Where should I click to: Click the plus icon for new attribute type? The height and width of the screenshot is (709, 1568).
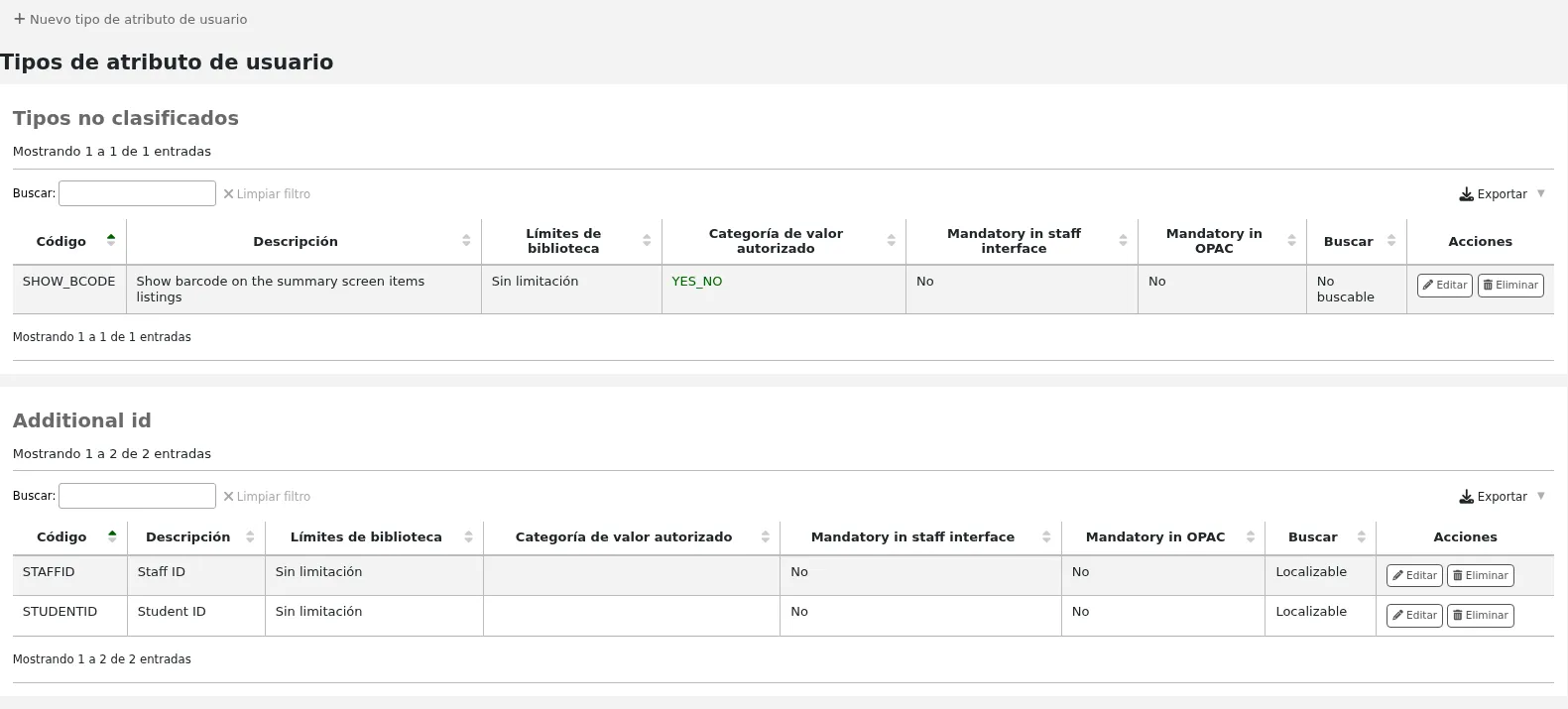[19, 19]
